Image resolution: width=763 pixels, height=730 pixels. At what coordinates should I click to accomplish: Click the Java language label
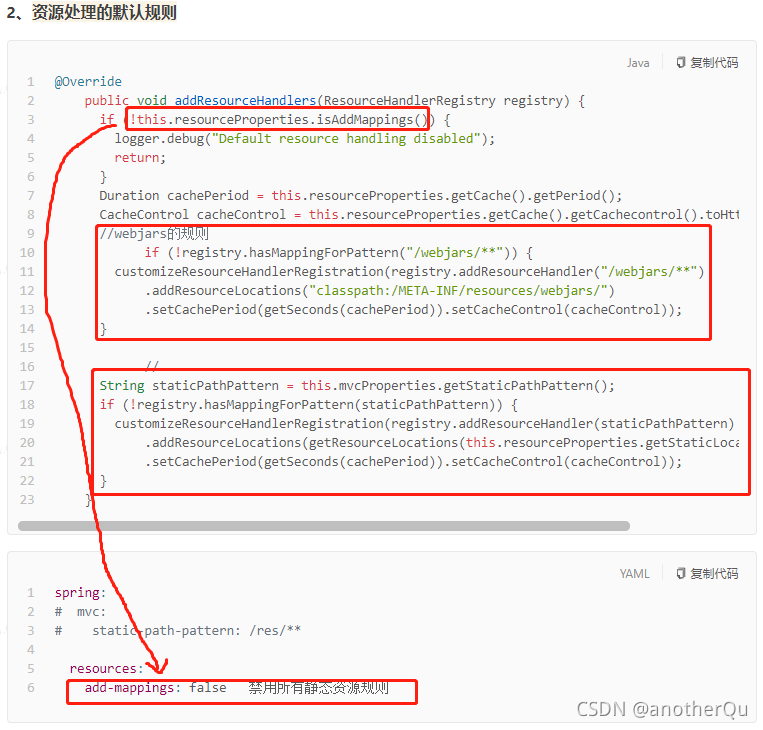(x=638, y=63)
